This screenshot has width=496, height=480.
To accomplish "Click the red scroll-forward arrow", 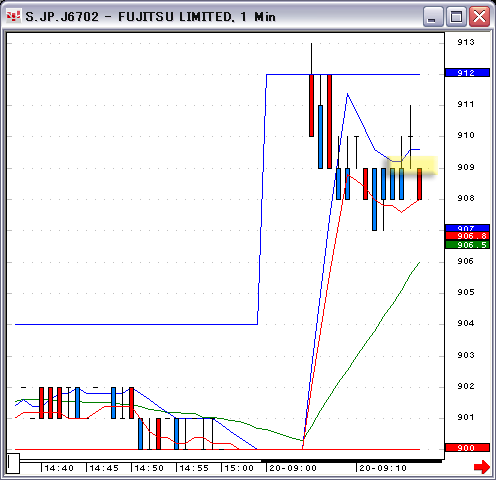I will [x=482, y=467].
